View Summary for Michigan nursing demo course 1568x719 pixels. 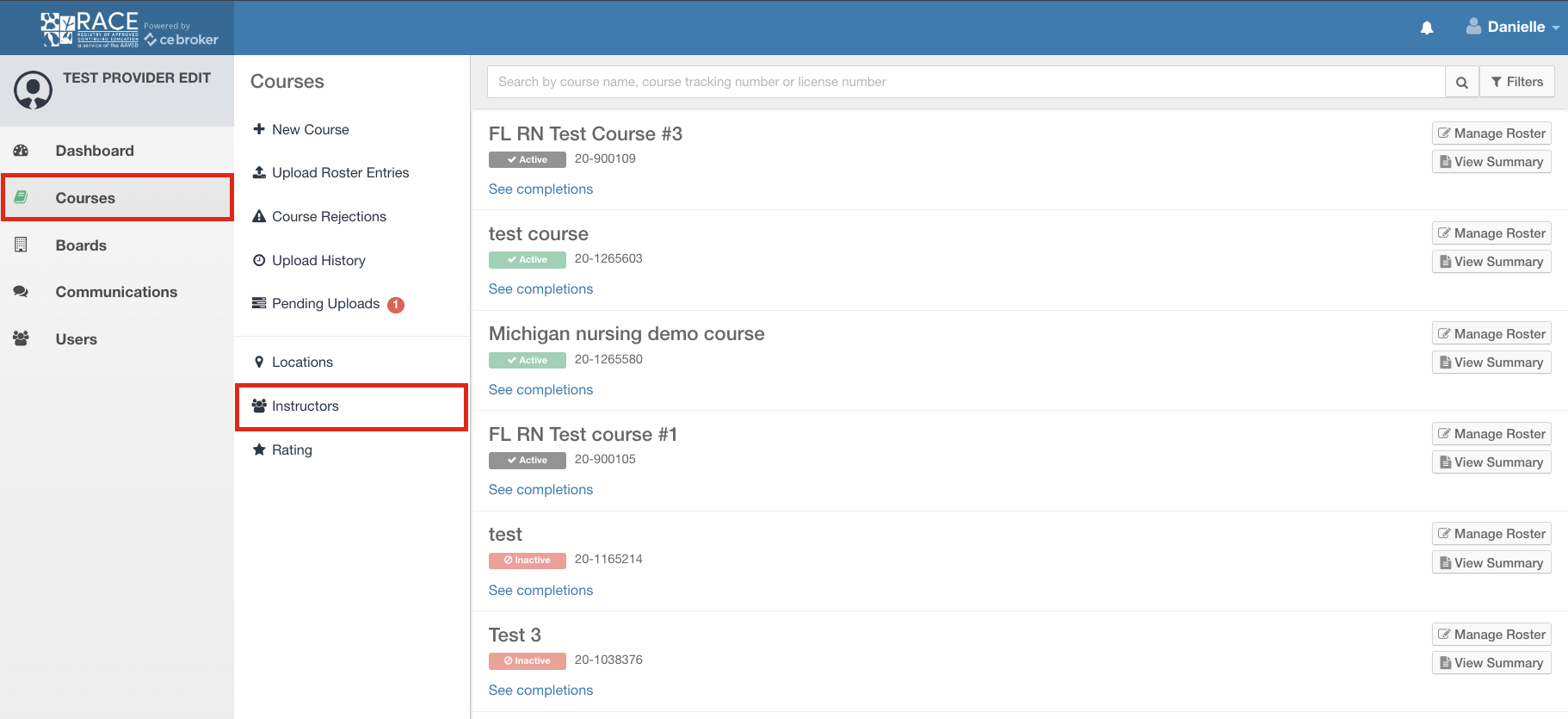pos(1491,363)
